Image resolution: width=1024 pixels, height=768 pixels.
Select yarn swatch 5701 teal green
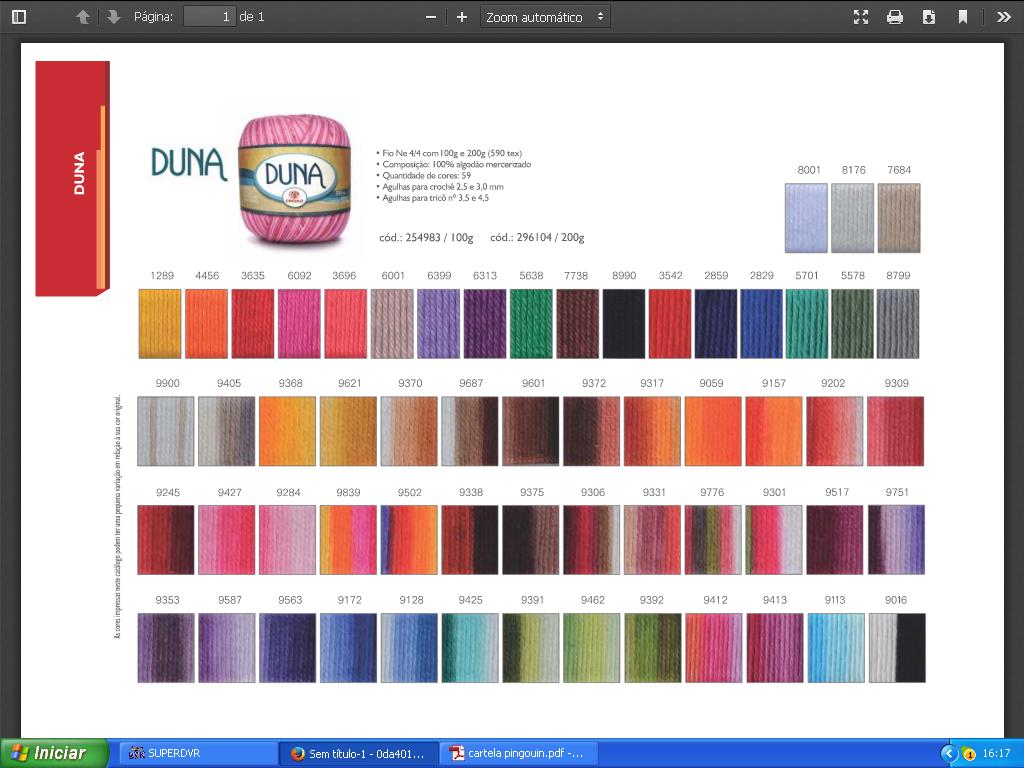pyautogui.click(x=807, y=324)
